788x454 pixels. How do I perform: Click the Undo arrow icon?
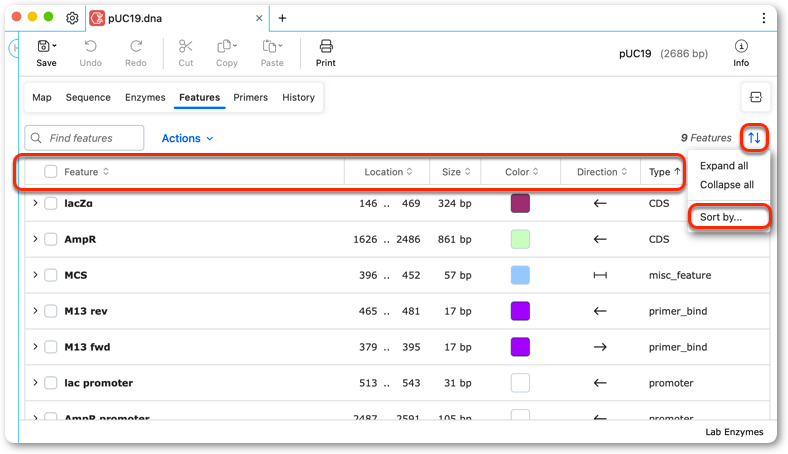coord(90,46)
